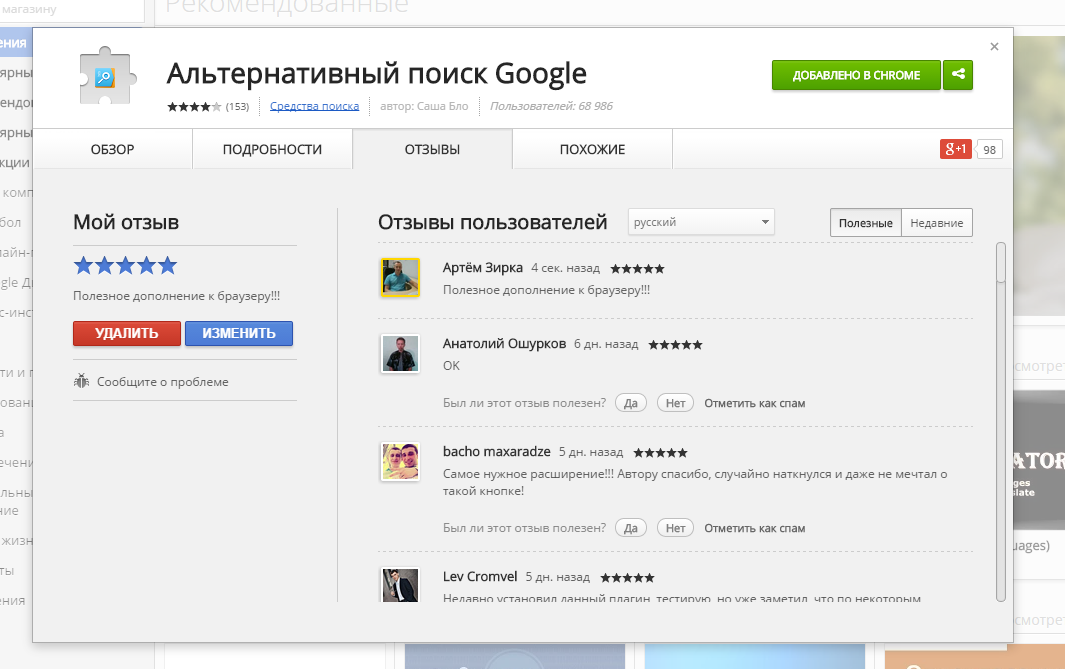Switch to the ОБЗОР tab
The height and width of the screenshot is (669, 1065).
pos(113,149)
